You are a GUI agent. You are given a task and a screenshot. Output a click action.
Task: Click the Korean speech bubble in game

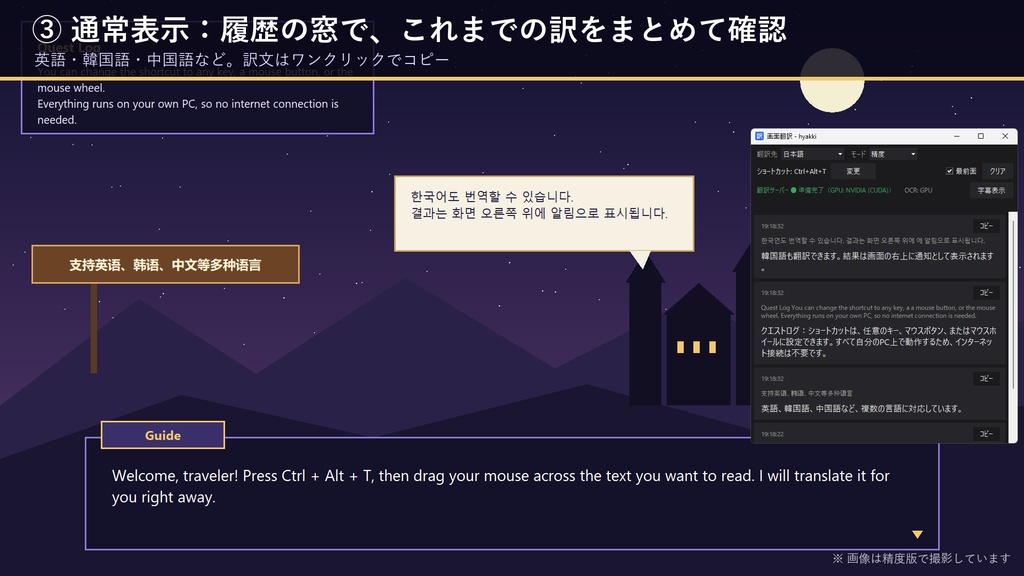(x=544, y=214)
